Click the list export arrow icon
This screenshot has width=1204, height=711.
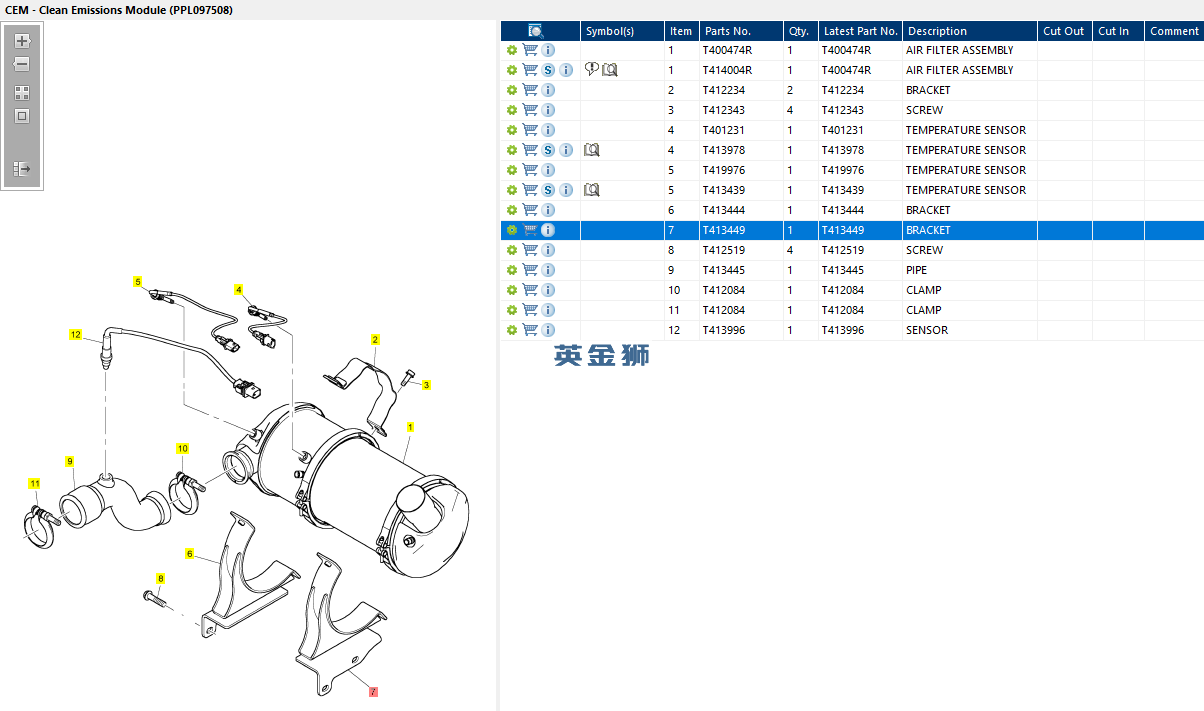point(22,169)
